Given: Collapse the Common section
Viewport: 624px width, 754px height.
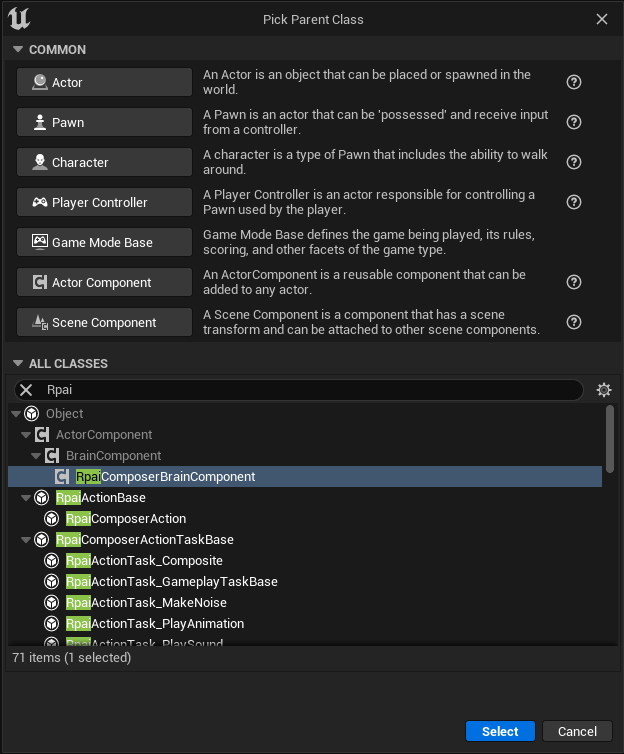Looking at the screenshot, I should [x=17, y=50].
